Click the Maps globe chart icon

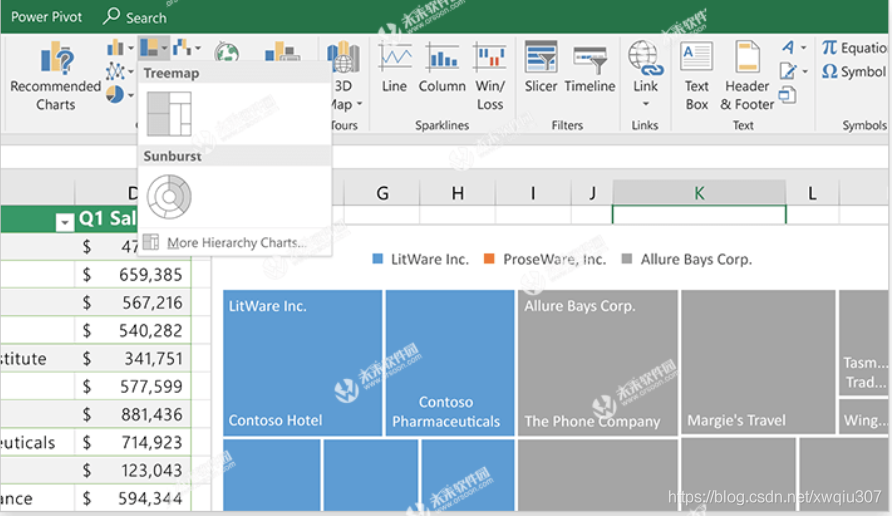pos(226,51)
